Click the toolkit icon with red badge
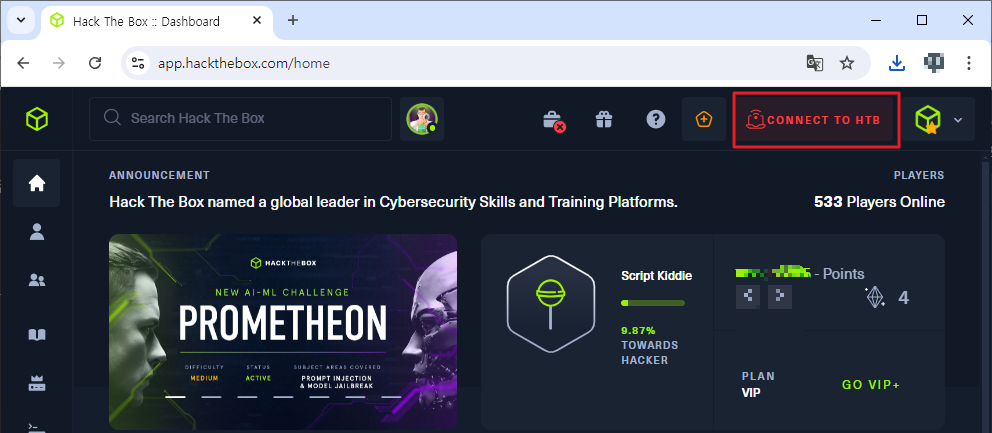The image size is (992, 433). [554, 120]
